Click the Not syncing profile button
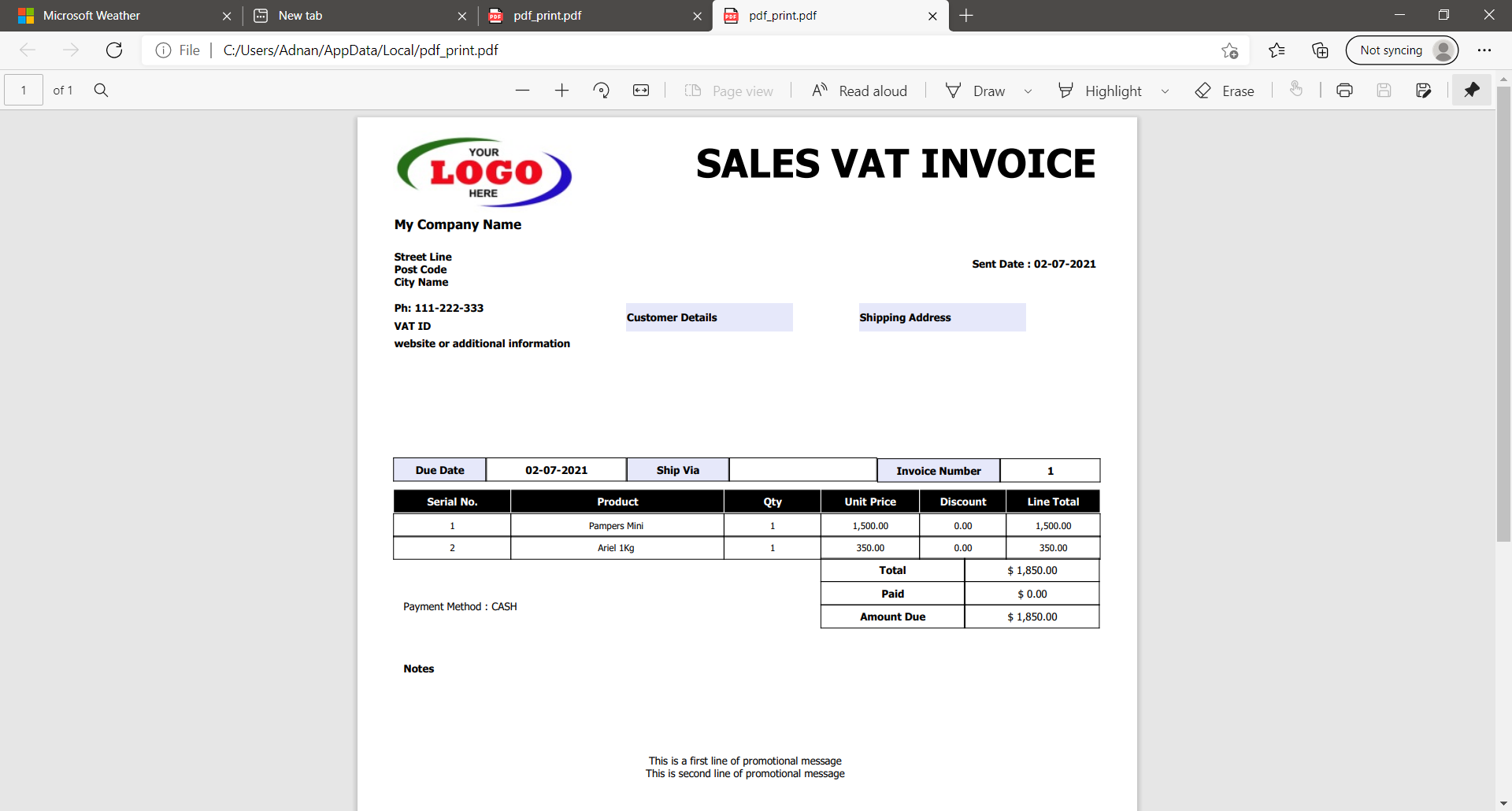 1402,50
